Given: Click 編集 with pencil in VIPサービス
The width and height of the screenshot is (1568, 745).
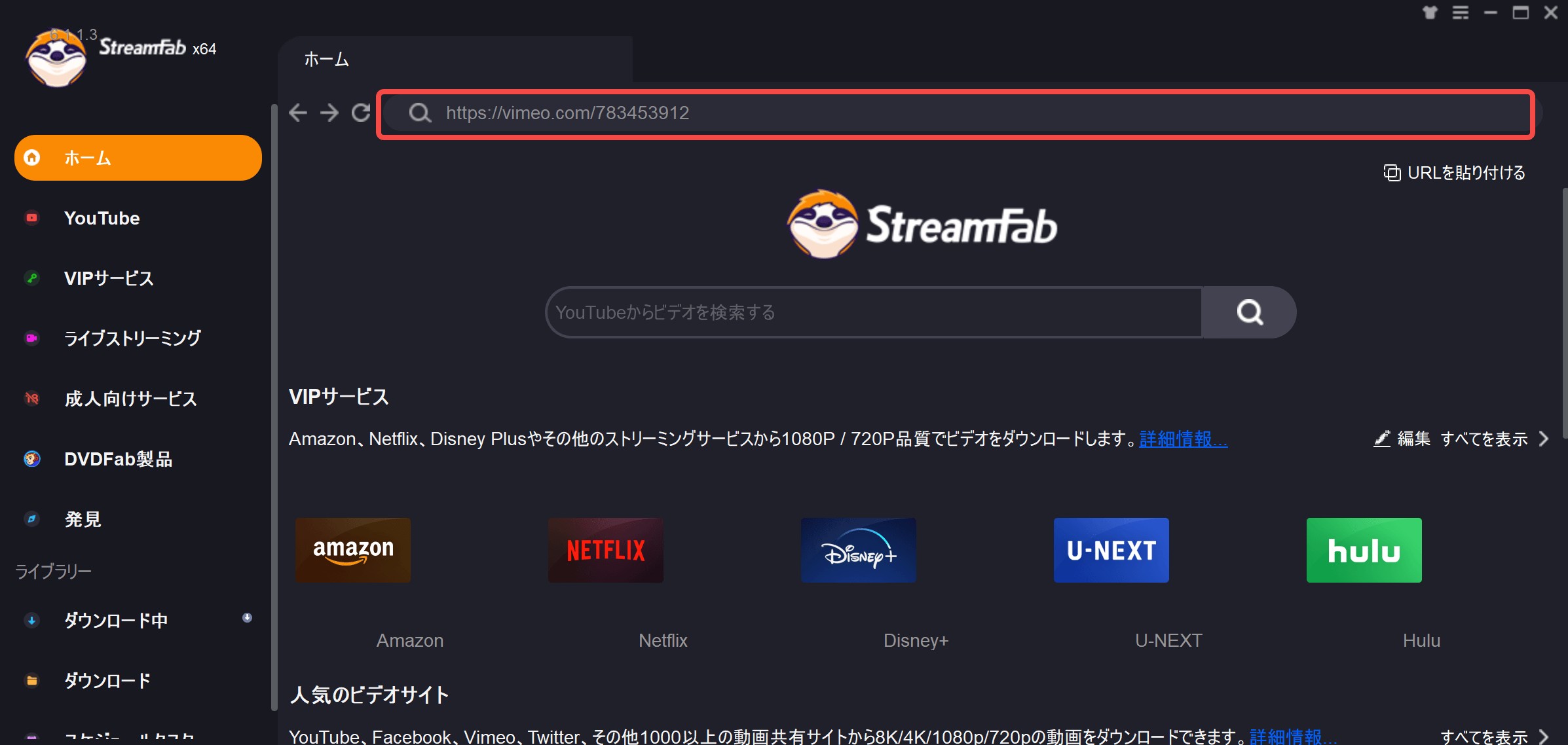Looking at the screenshot, I should point(1402,439).
